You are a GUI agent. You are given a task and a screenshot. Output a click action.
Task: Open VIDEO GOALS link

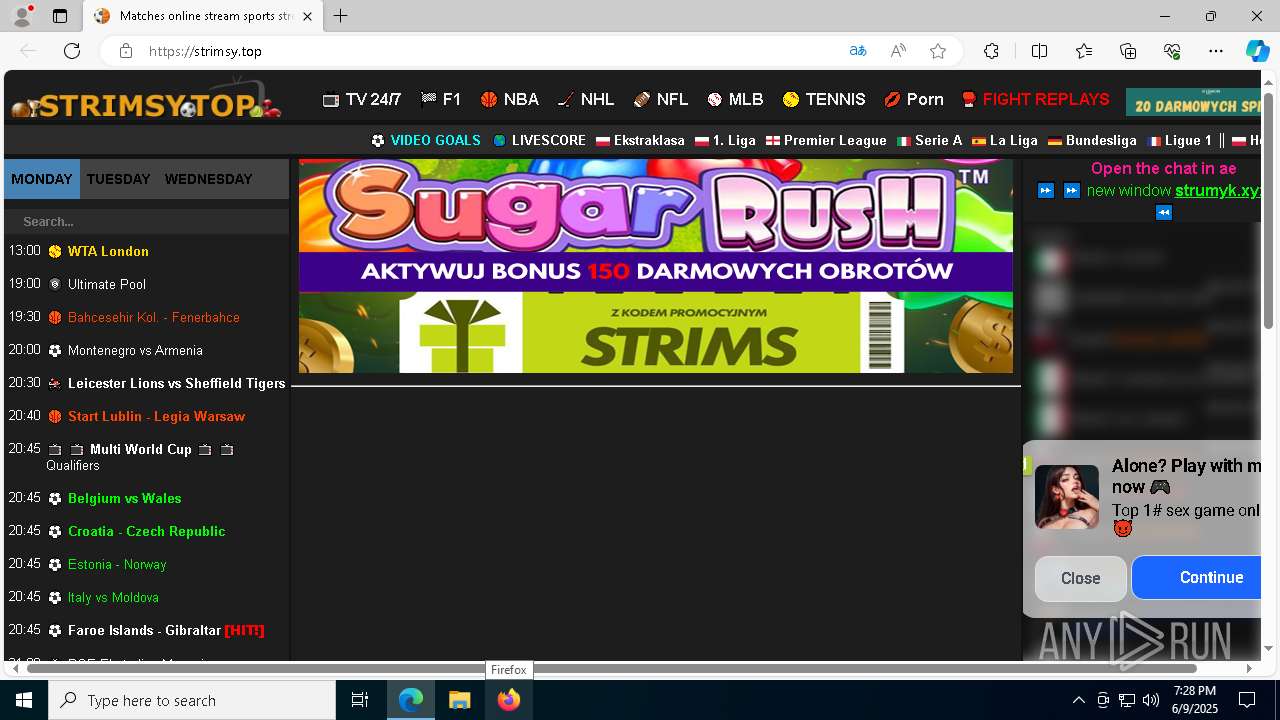[x=426, y=140]
